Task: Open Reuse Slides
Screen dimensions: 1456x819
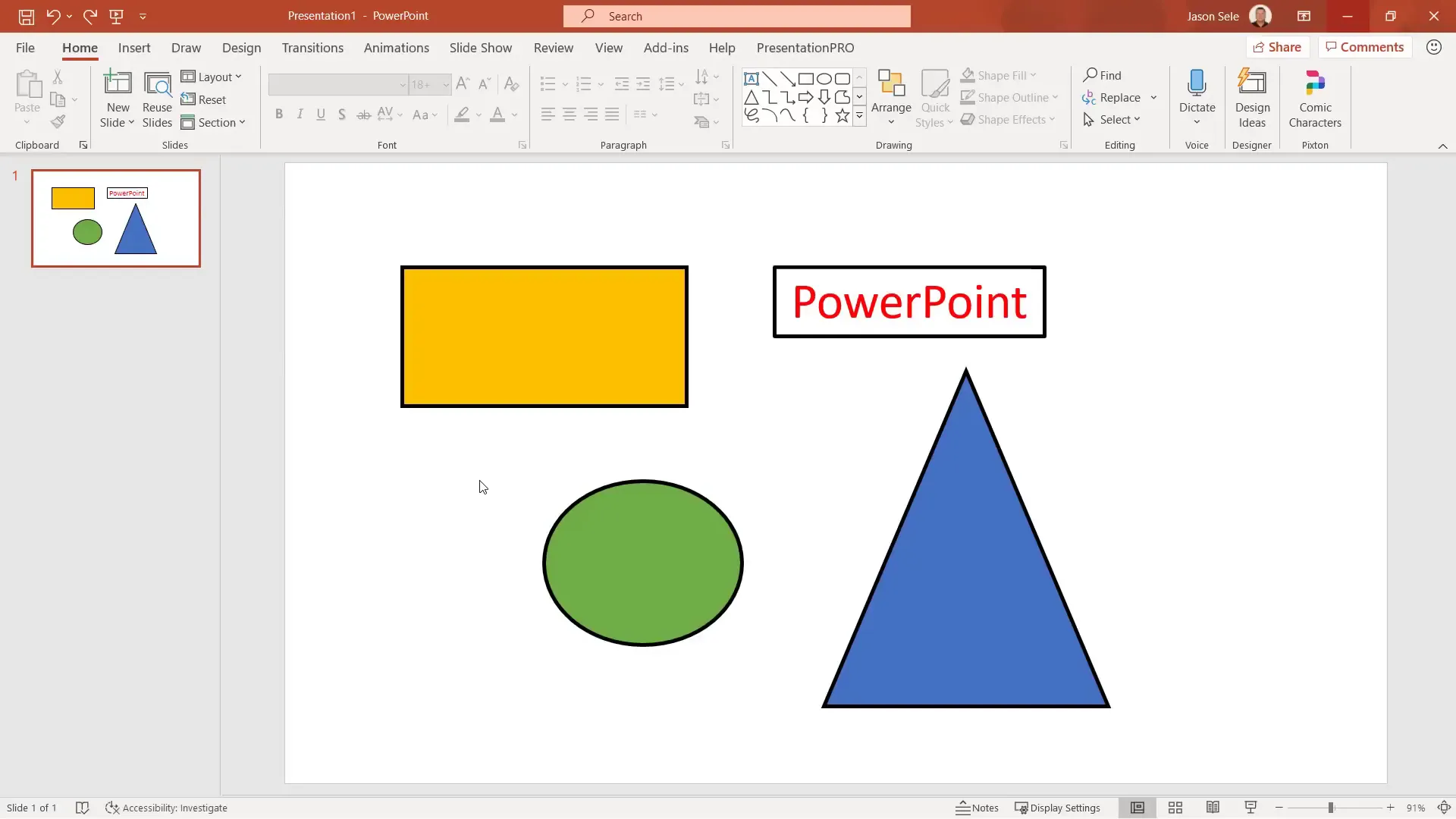Action: 157,99
